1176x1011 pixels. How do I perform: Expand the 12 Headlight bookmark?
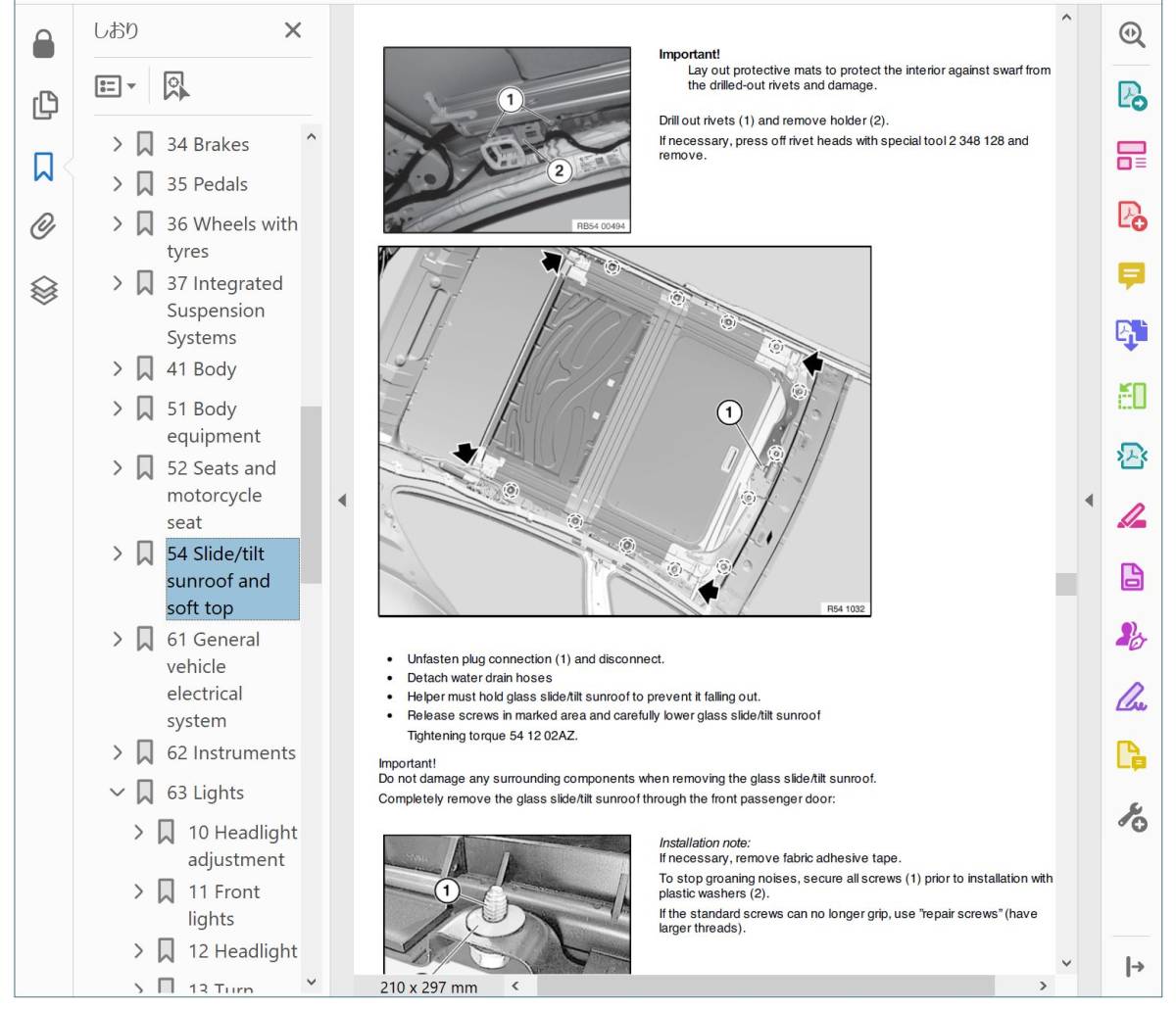click(x=139, y=951)
